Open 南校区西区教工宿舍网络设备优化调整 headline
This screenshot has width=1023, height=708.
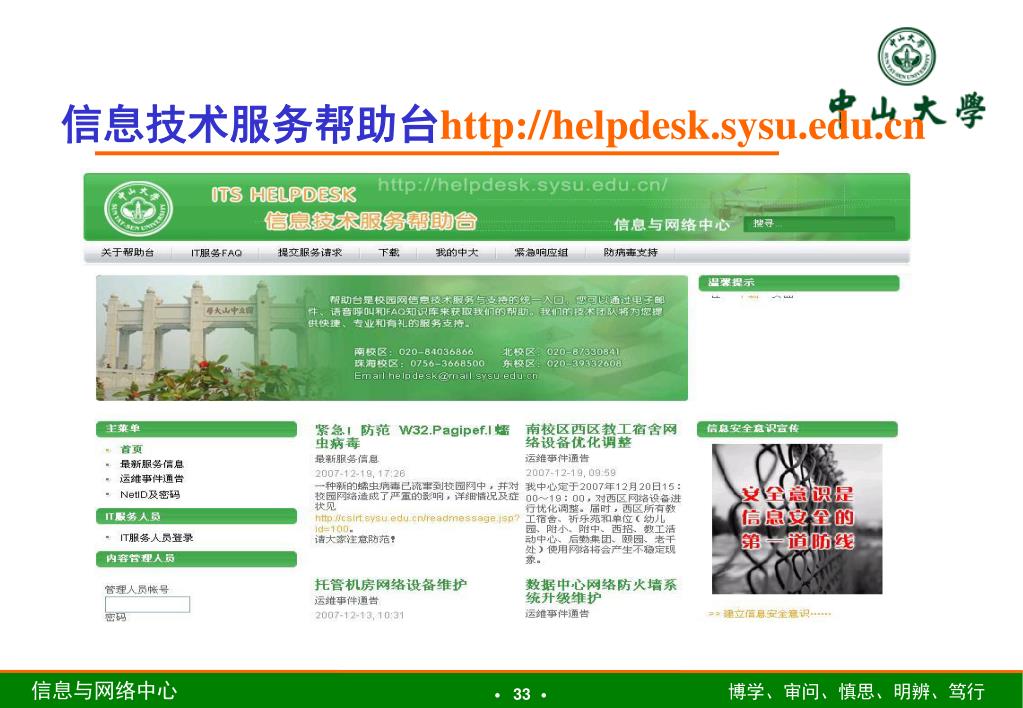(x=601, y=436)
